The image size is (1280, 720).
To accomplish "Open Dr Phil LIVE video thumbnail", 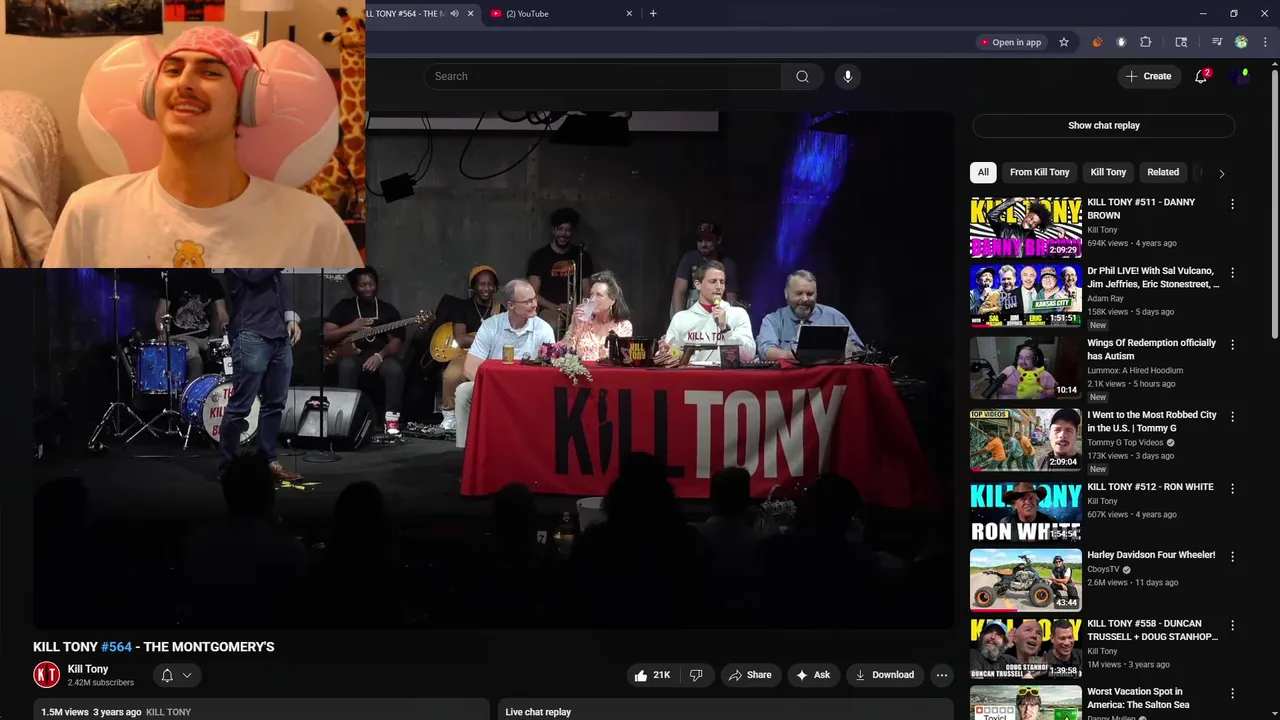I will (x=1025, y=296).
